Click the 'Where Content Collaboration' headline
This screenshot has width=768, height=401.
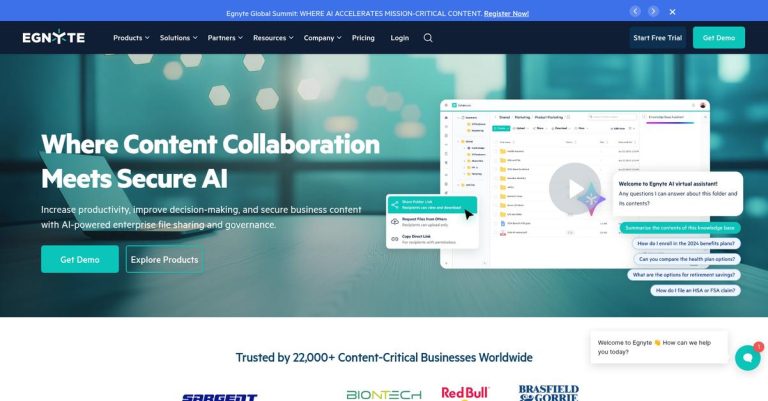(211, 144)
